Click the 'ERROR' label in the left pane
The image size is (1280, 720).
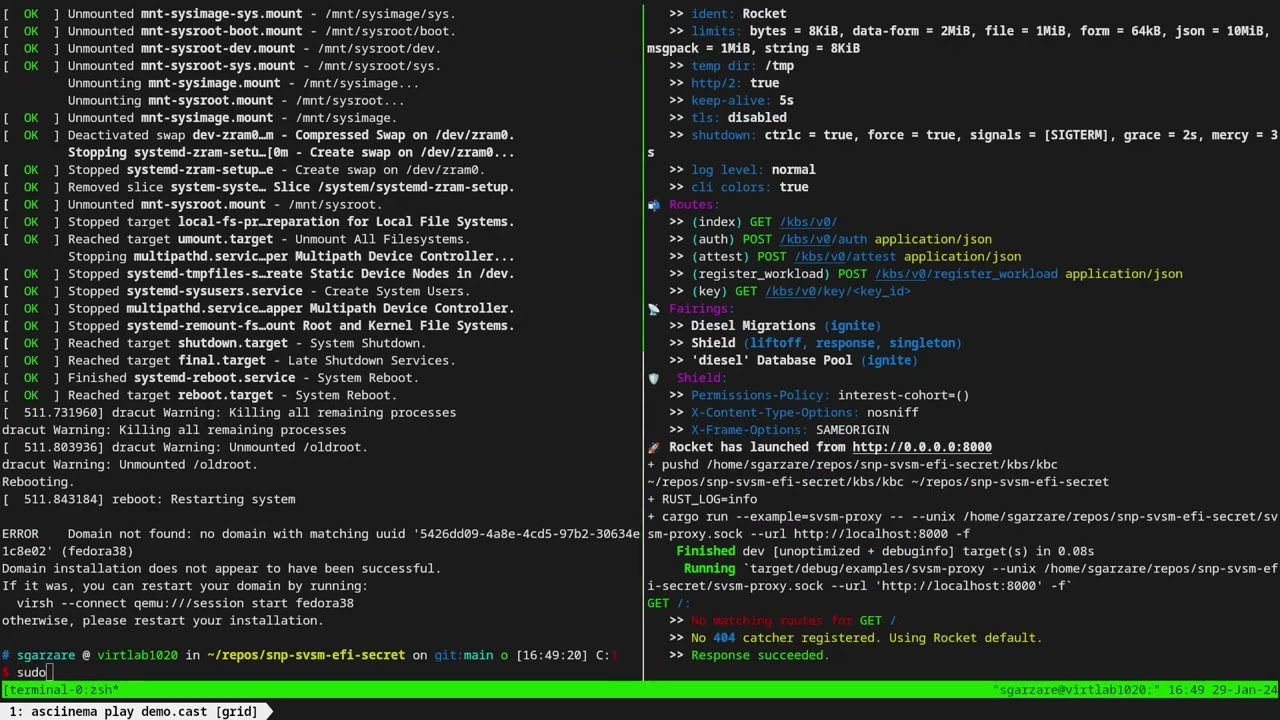(20, 534)
